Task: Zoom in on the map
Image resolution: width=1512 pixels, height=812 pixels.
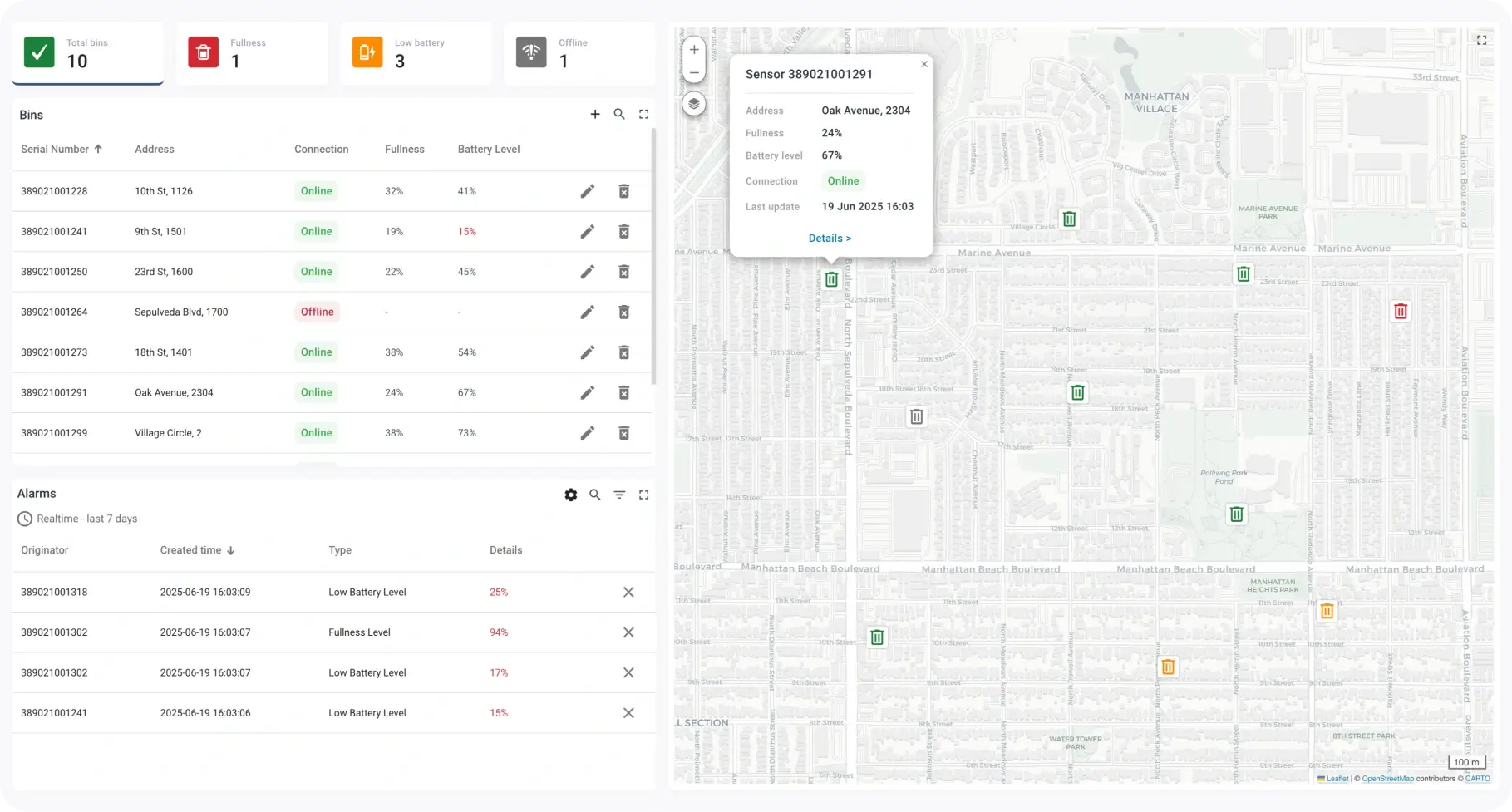Action: coord(694,50)
